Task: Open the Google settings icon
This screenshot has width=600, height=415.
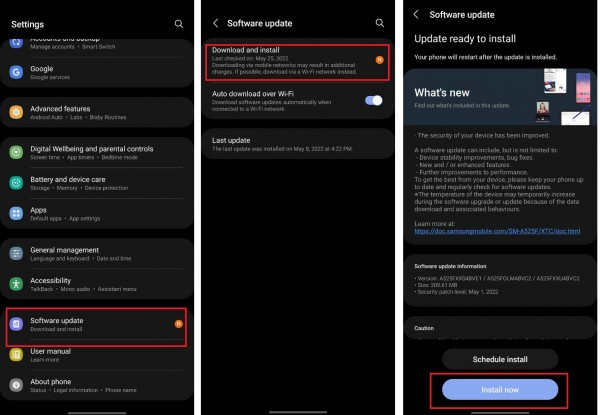Action: point(16,72)
